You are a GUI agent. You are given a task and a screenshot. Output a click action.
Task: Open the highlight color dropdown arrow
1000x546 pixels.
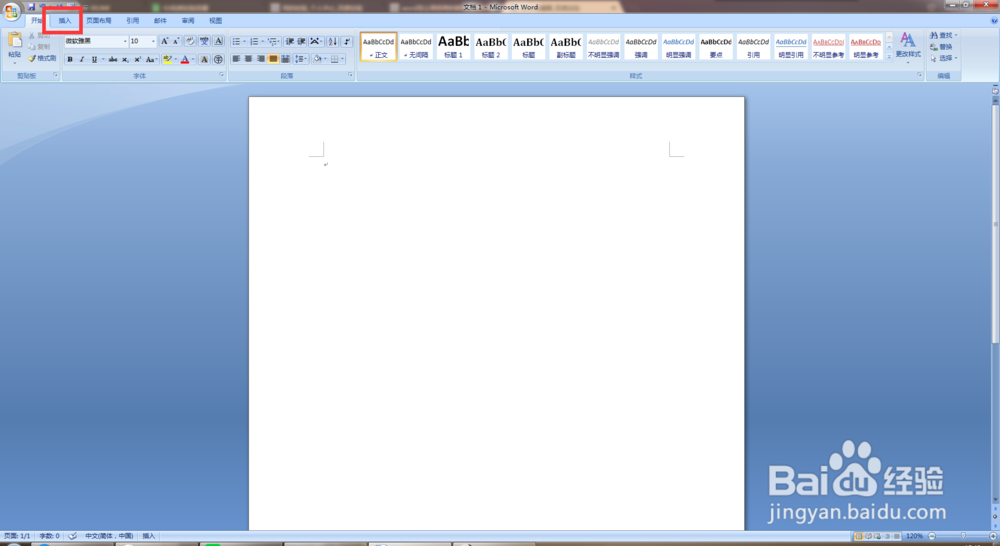click(x=175, y=59)
